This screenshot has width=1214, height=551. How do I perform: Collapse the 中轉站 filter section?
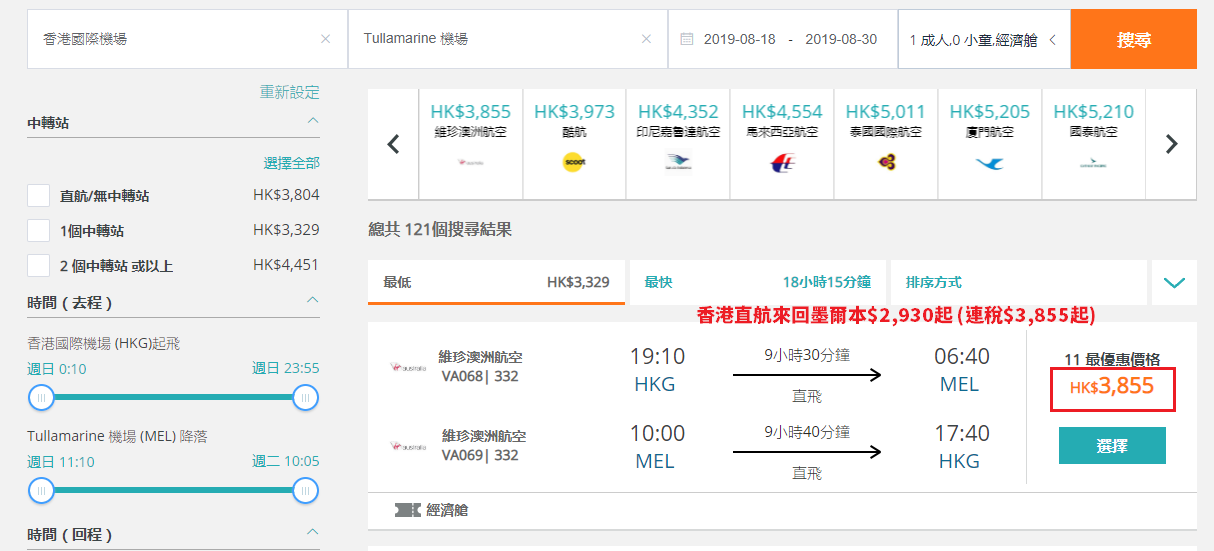point(313,121)
